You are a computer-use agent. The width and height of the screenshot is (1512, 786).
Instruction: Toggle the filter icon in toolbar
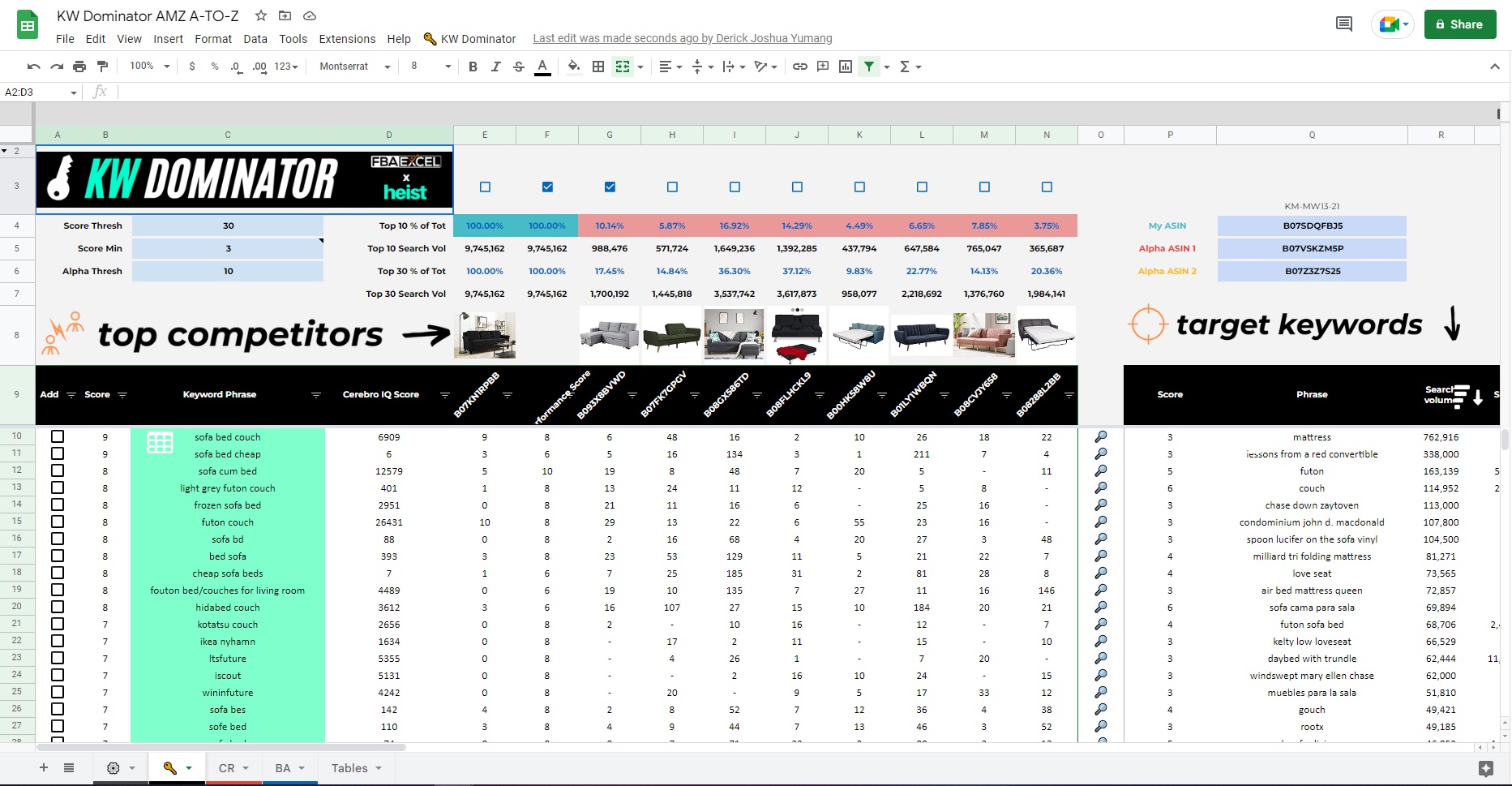(x=869, y=67)
